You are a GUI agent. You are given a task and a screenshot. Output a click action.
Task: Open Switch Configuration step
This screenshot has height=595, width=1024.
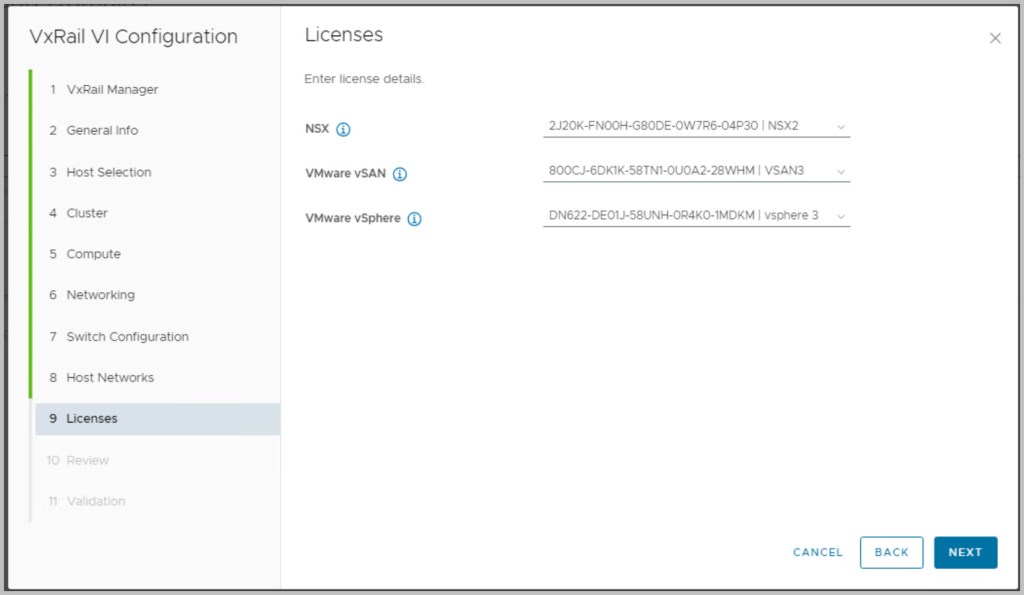pos(127,337)
